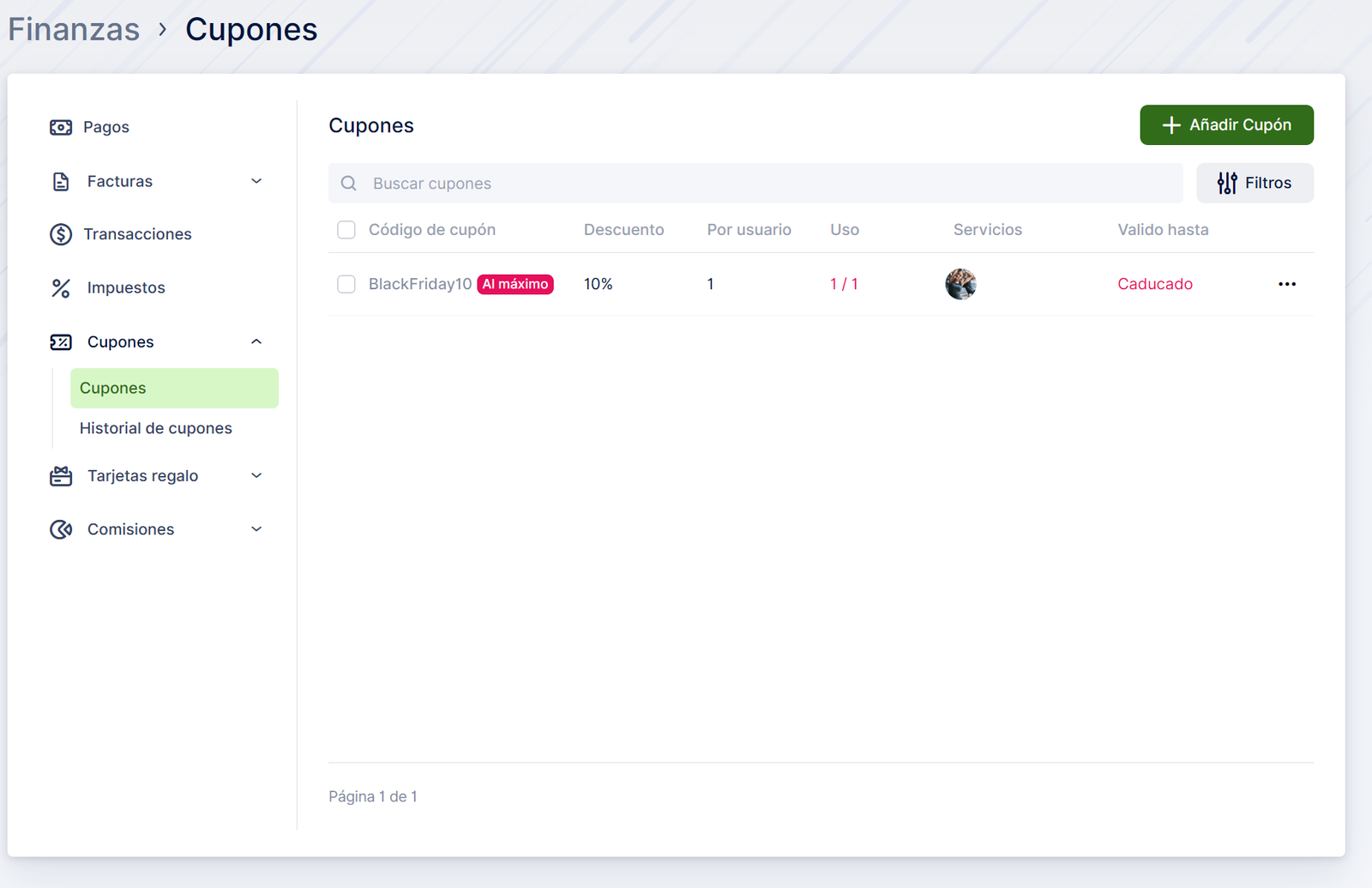Click the Buscar cupones search field
Screen dimensions: 1372x888
[755, 184]
